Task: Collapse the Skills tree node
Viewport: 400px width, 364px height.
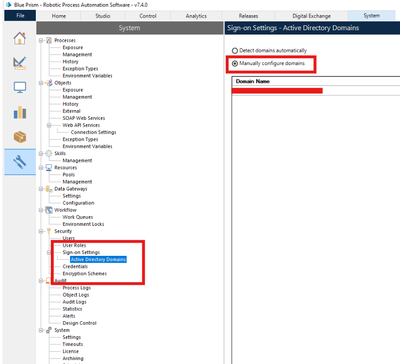Action: 41,153
